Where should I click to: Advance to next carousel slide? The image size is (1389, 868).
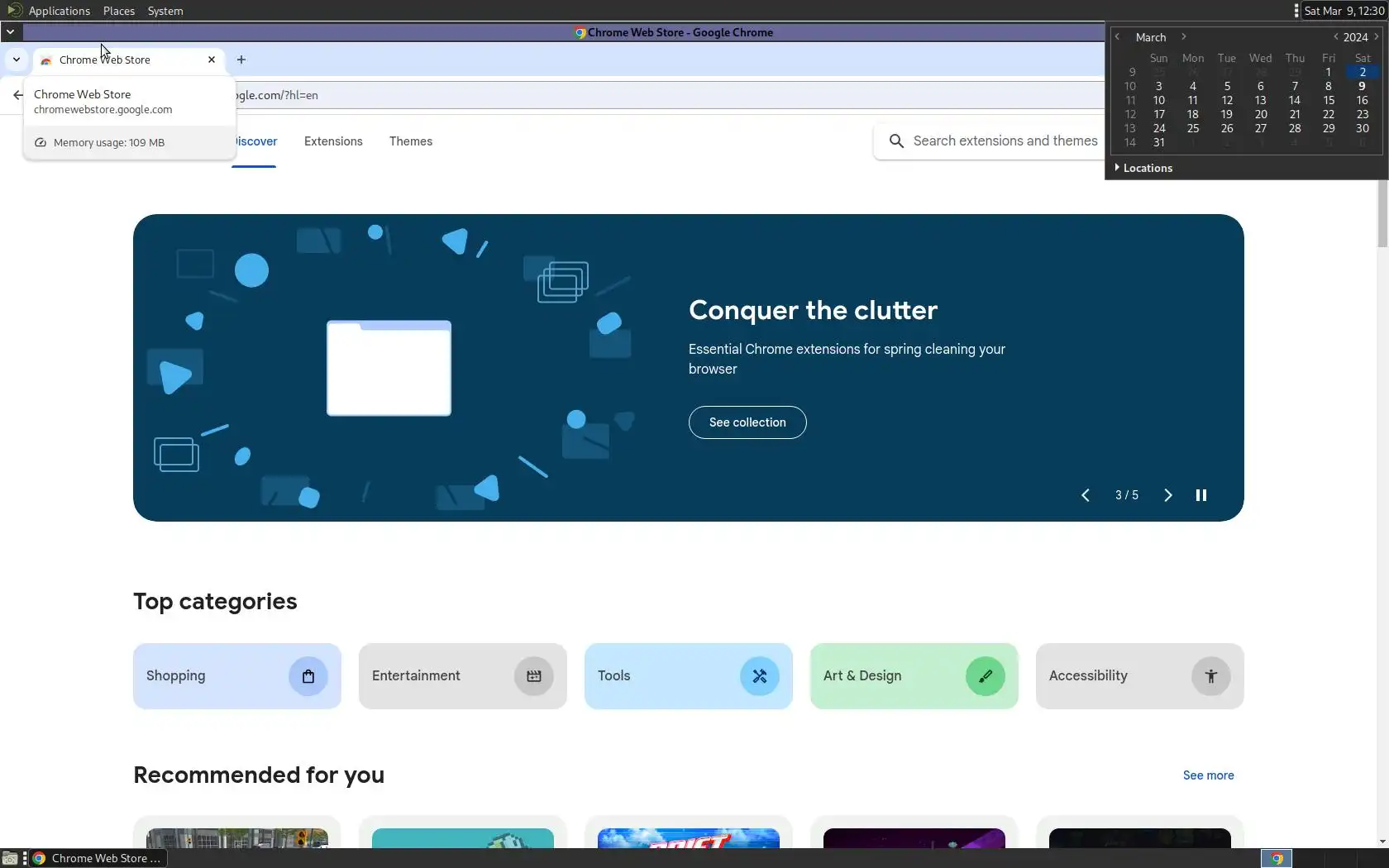[1168, 495]
